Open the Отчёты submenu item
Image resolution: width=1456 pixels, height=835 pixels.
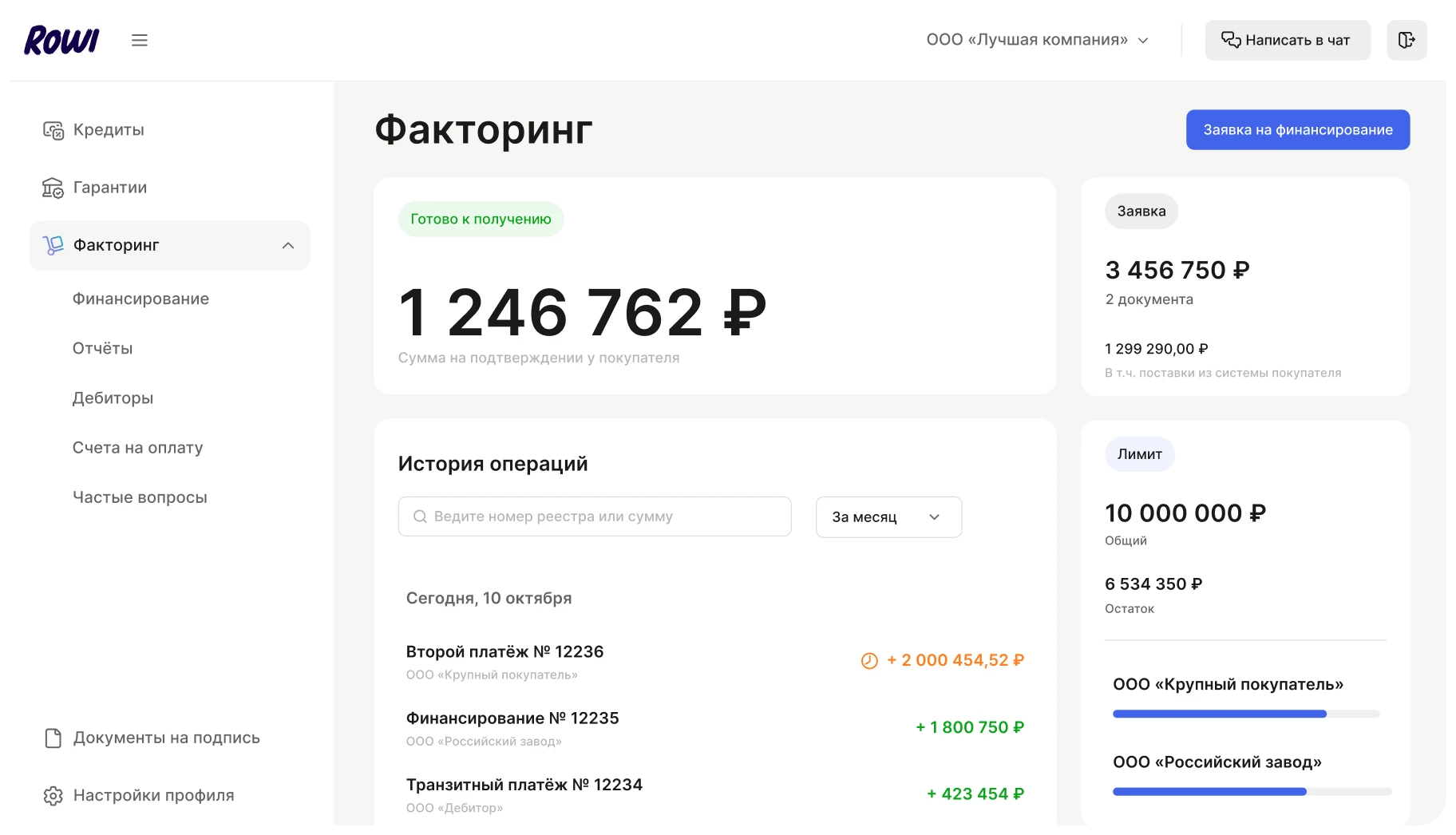pyautogui.click(x=102, y=349)
